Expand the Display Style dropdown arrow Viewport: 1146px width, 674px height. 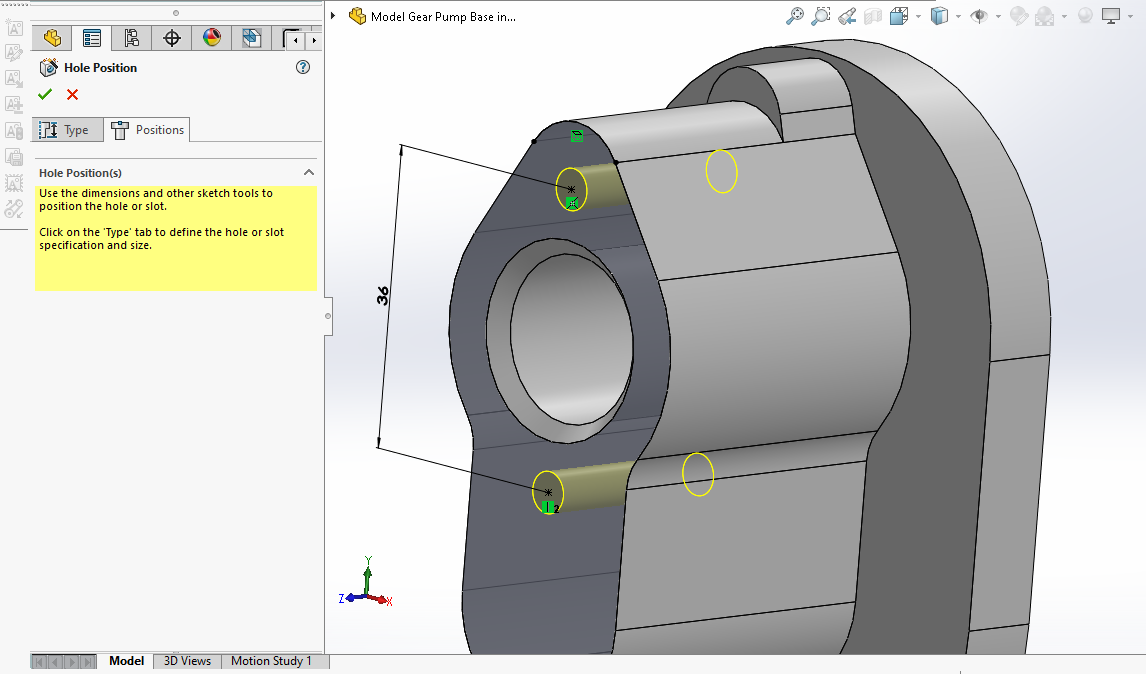(x=958, y=17)
